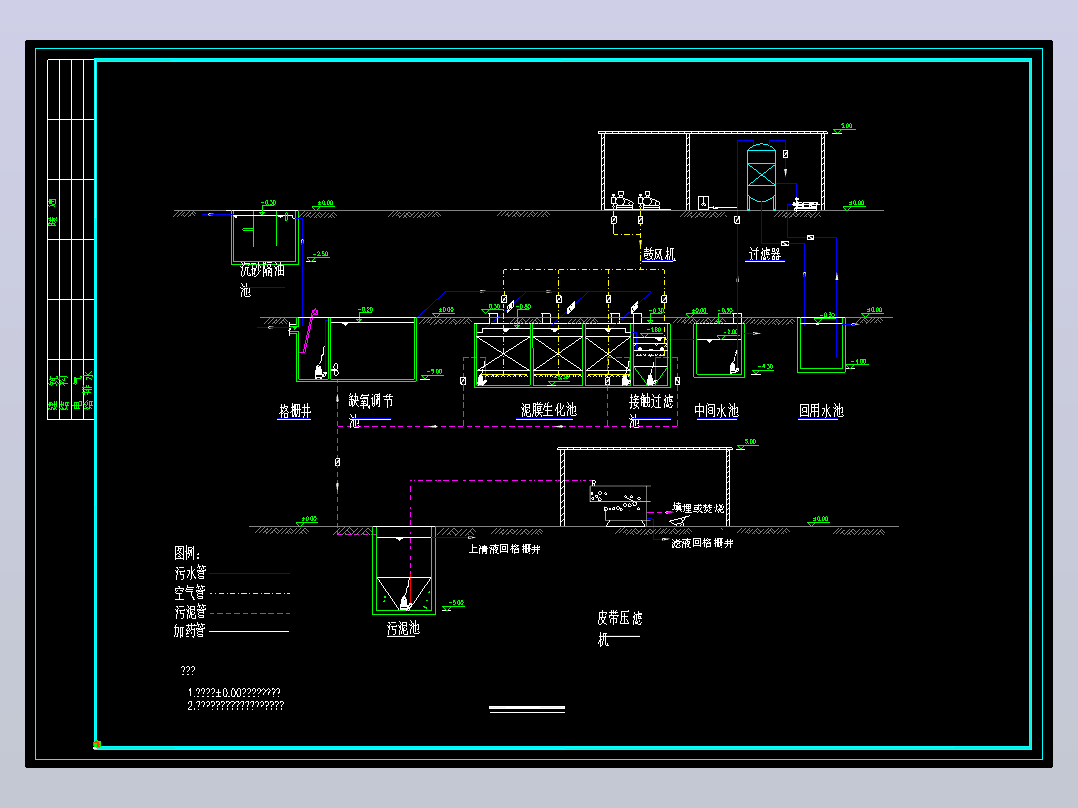Select the 鼓风机 blower label
This screenshot has width=1078, height=808.
coord(659,254)
